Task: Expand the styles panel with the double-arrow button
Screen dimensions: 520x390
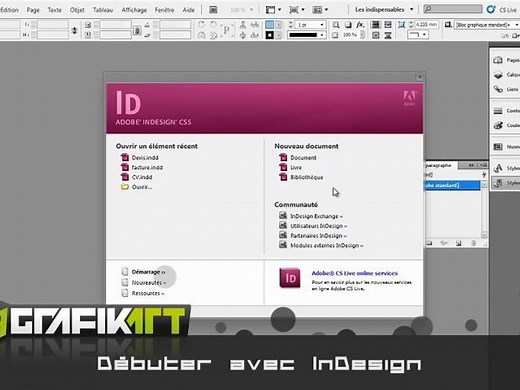Action: click(471, 165)
